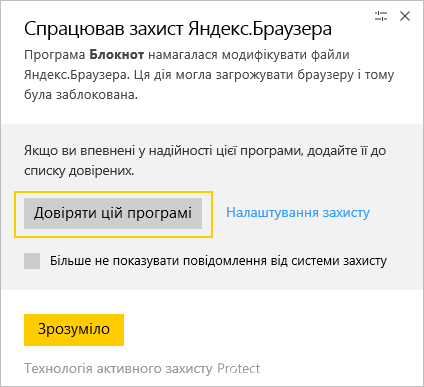The image size is (424, 387).
Task: Click the checkbox label about protection system messages
Action: 218,261
